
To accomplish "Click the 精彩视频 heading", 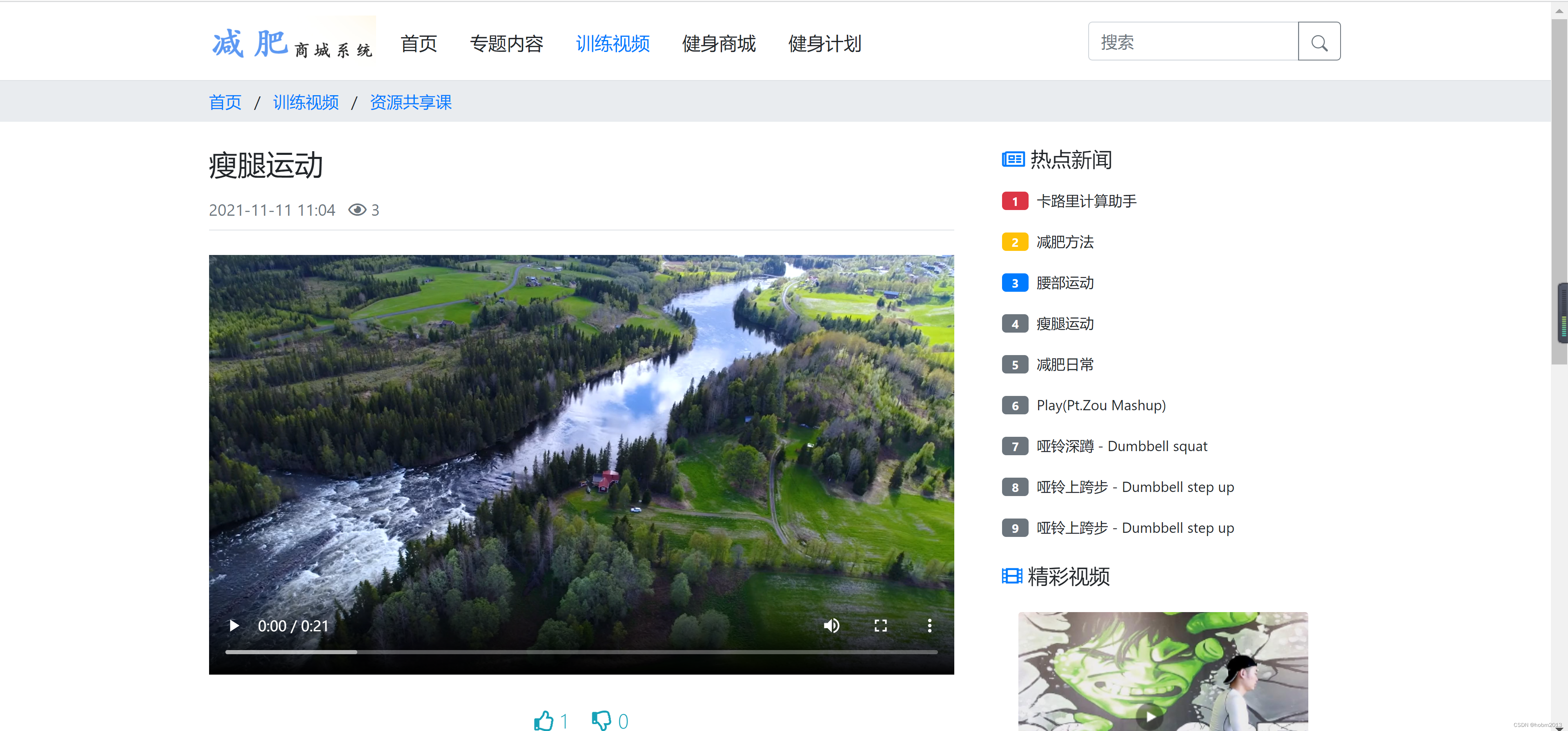I will (1069, 576).
